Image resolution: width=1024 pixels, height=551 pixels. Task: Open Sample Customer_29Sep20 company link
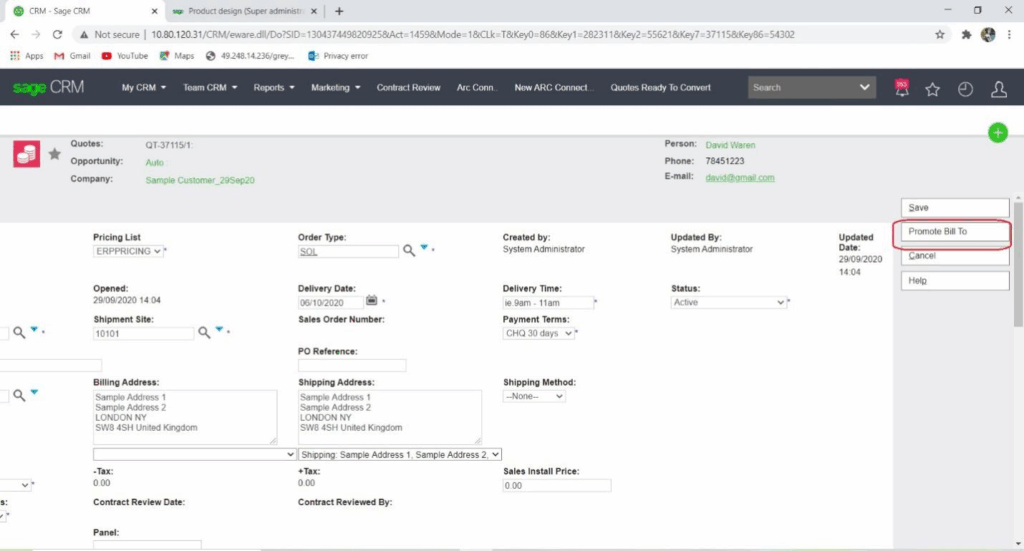(200, 180)
